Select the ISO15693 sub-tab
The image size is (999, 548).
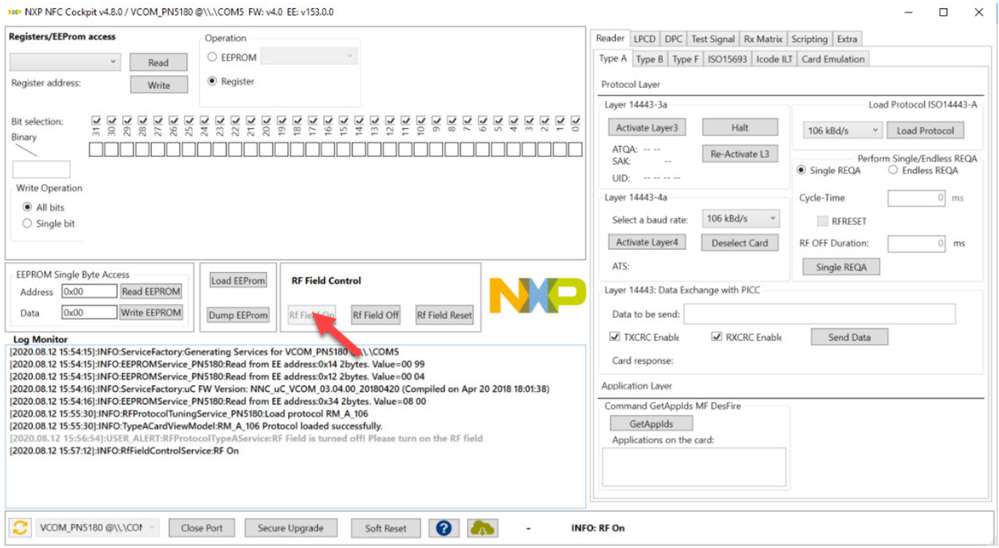pyautogui.click(x=727, y=59)
